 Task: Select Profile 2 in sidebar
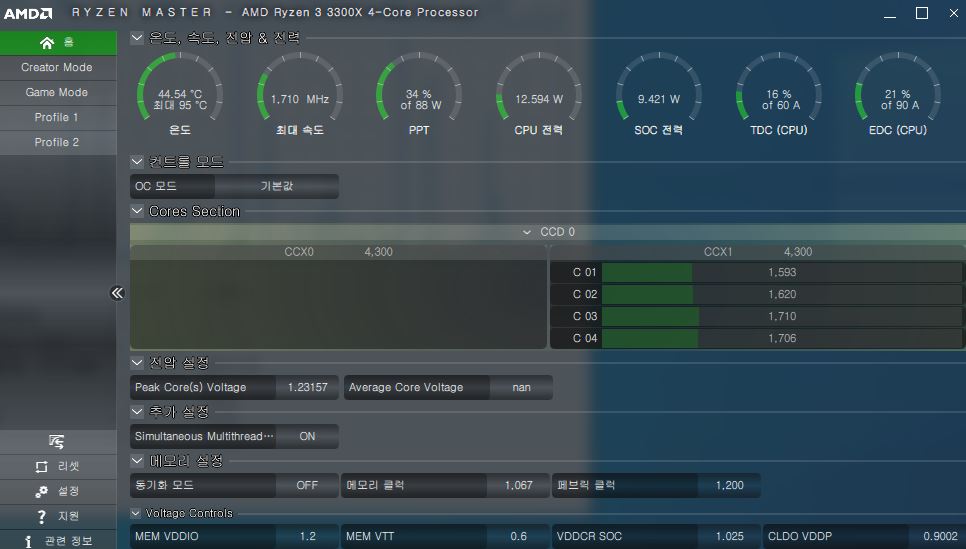[x=58, y=142]
